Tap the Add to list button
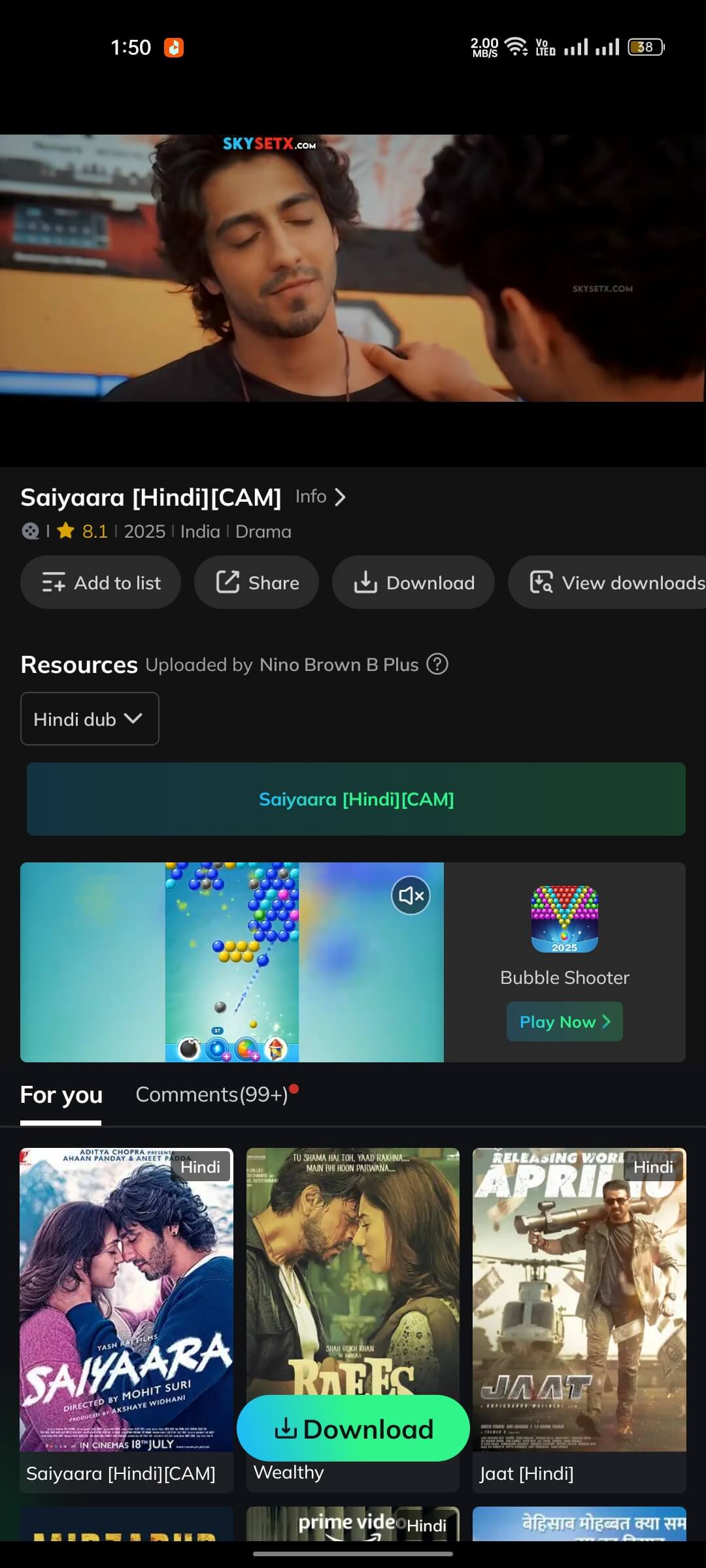706x1568 pixels. coord(101,582)
